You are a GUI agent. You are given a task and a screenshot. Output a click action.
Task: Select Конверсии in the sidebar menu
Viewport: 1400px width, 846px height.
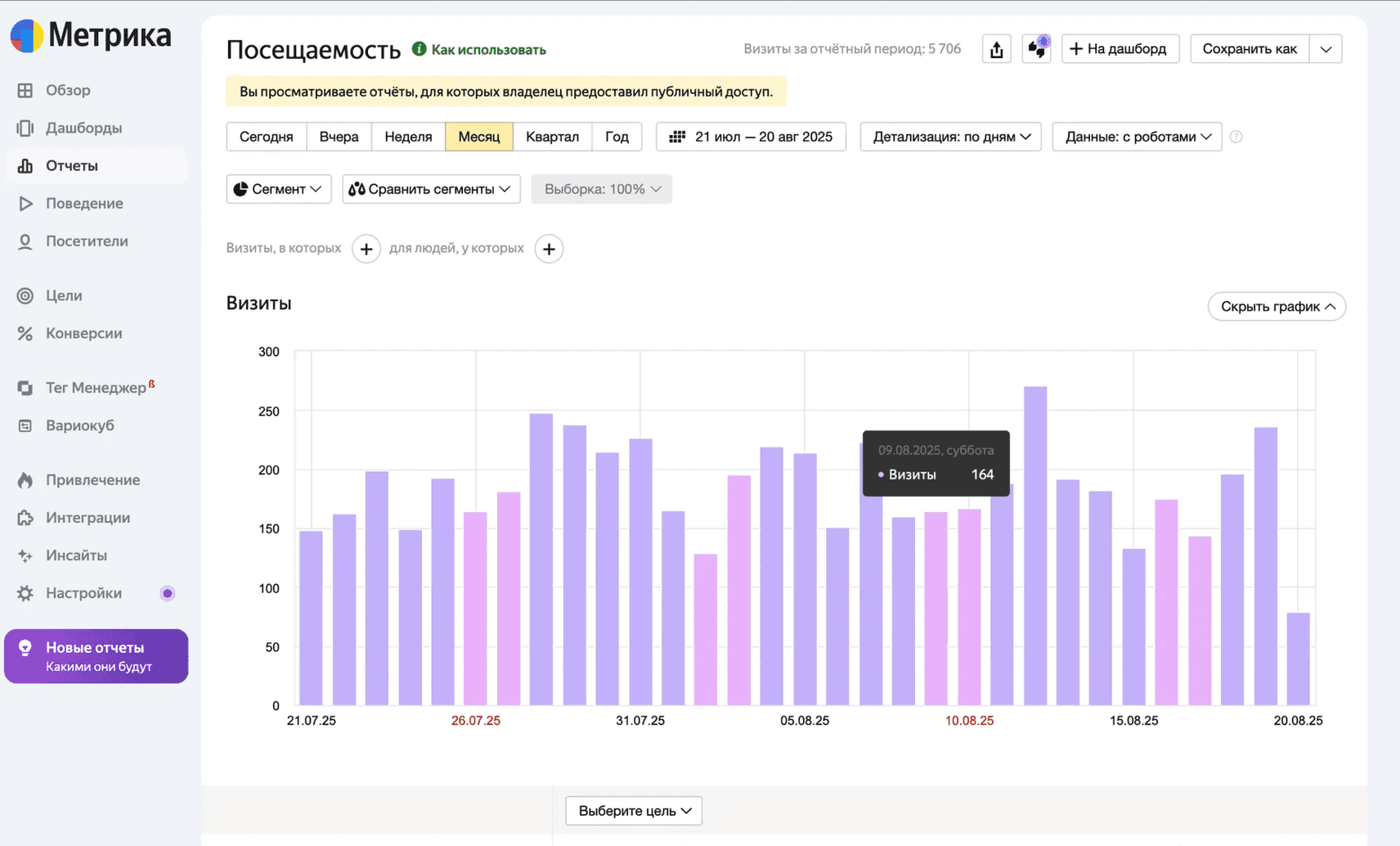click(83, 333)
